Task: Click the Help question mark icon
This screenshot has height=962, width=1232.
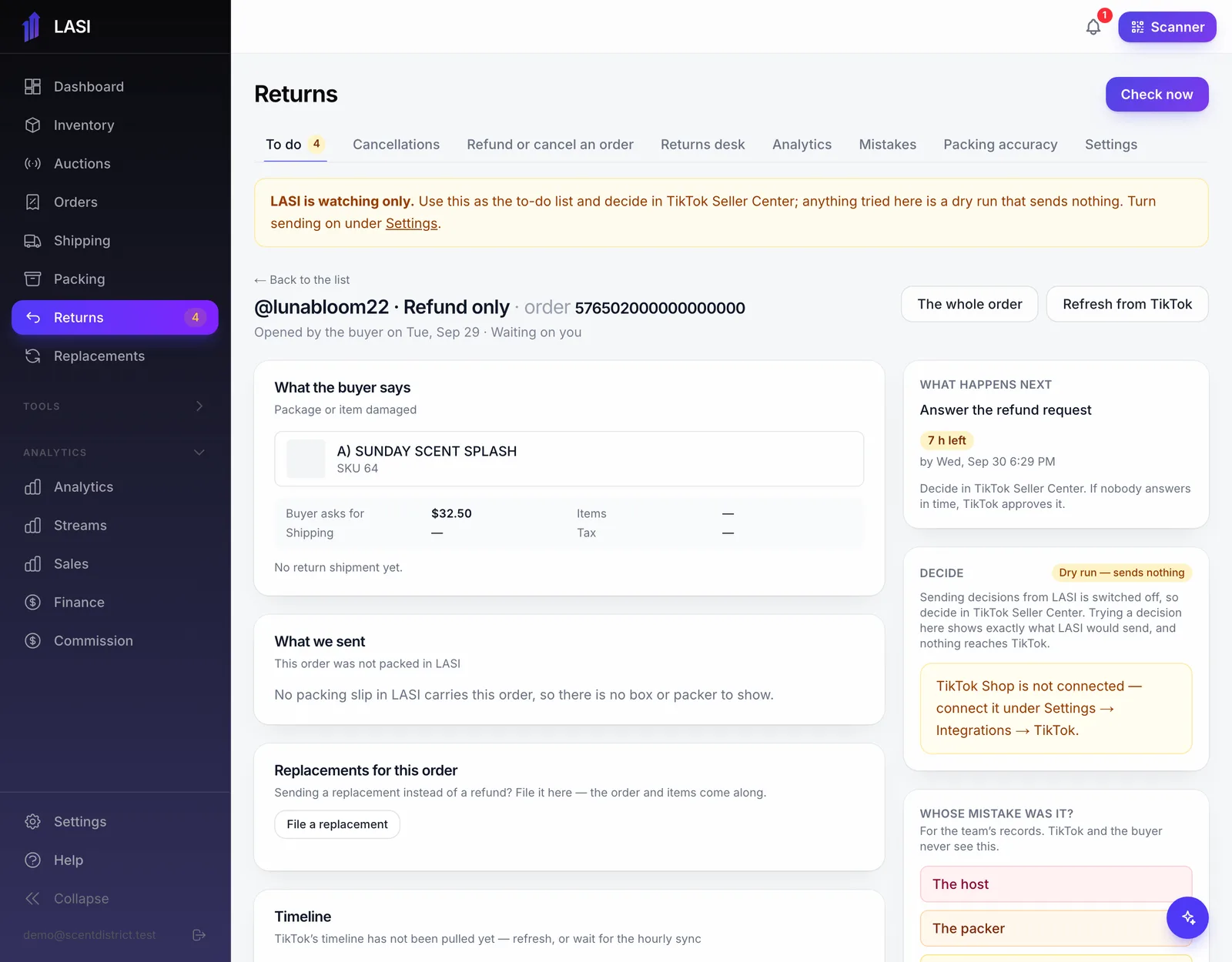Action: pos(32,860)
